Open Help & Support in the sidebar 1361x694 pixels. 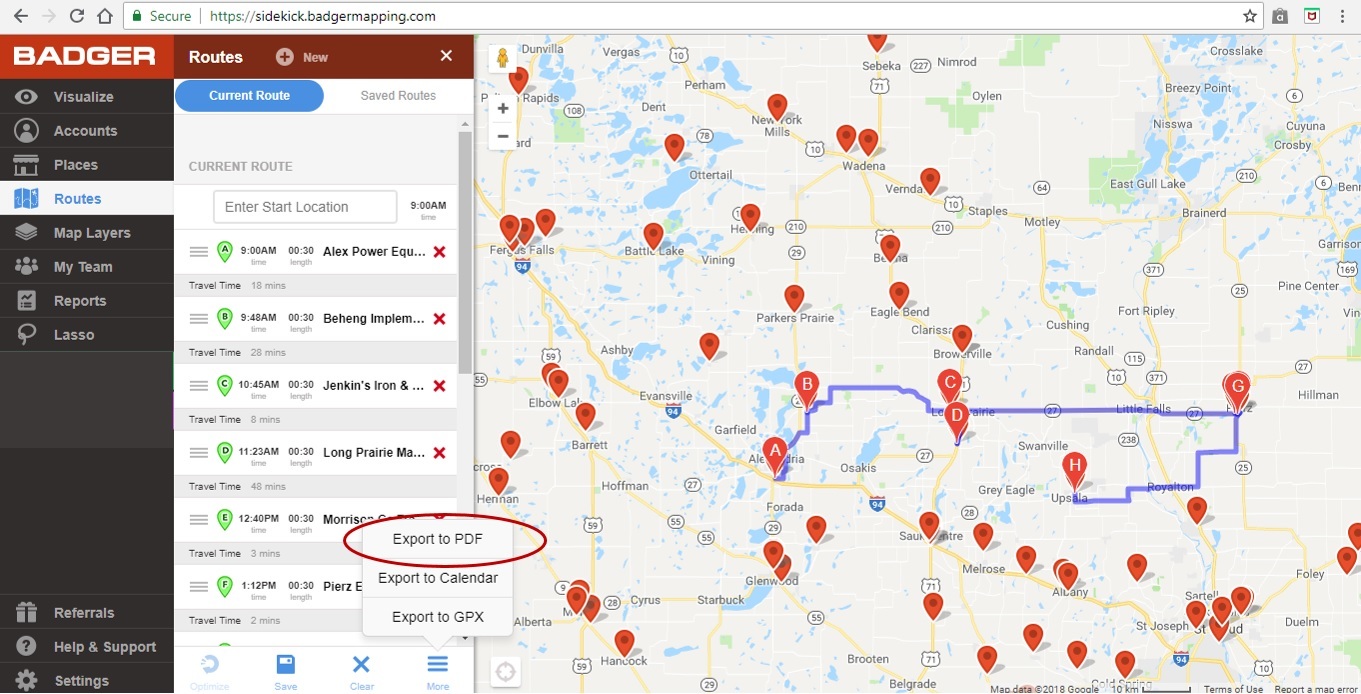pos(86,647)
